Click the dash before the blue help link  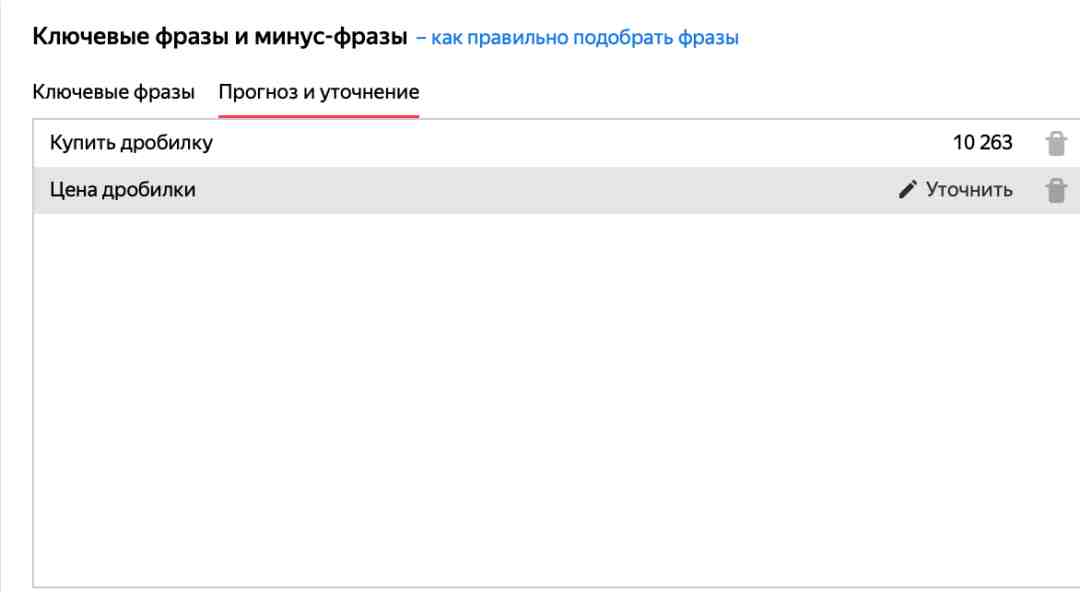[x=421, y=38]
